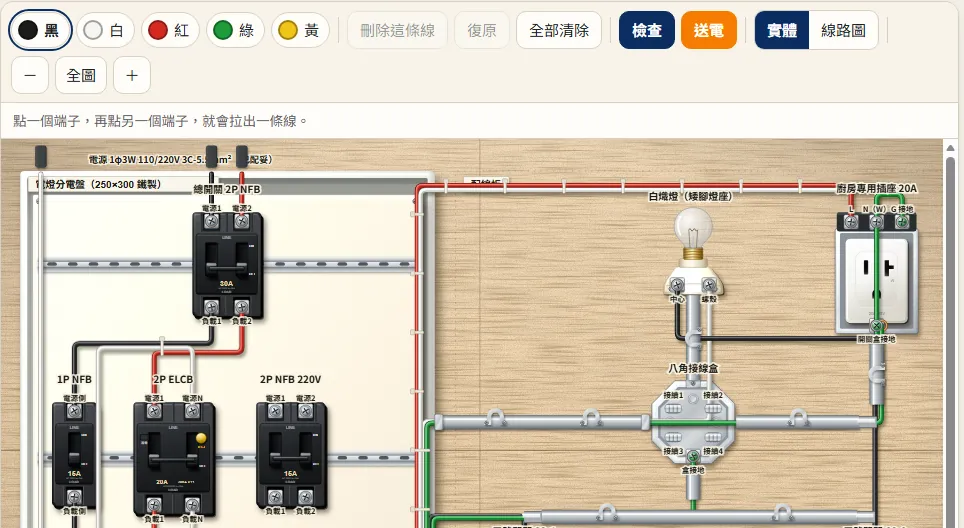Click main breaker 電源1 screw terminal
This screenshot has height=528, width=964.
pos(211,221)
